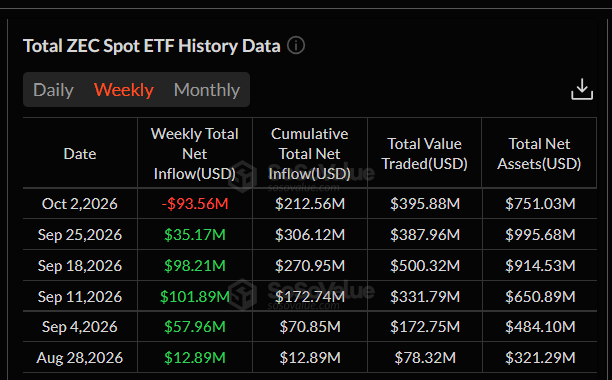Click the $331.79M value traded cell
Image resolution: width=612 pixels, height=380 pixels.
coord(425,297)
